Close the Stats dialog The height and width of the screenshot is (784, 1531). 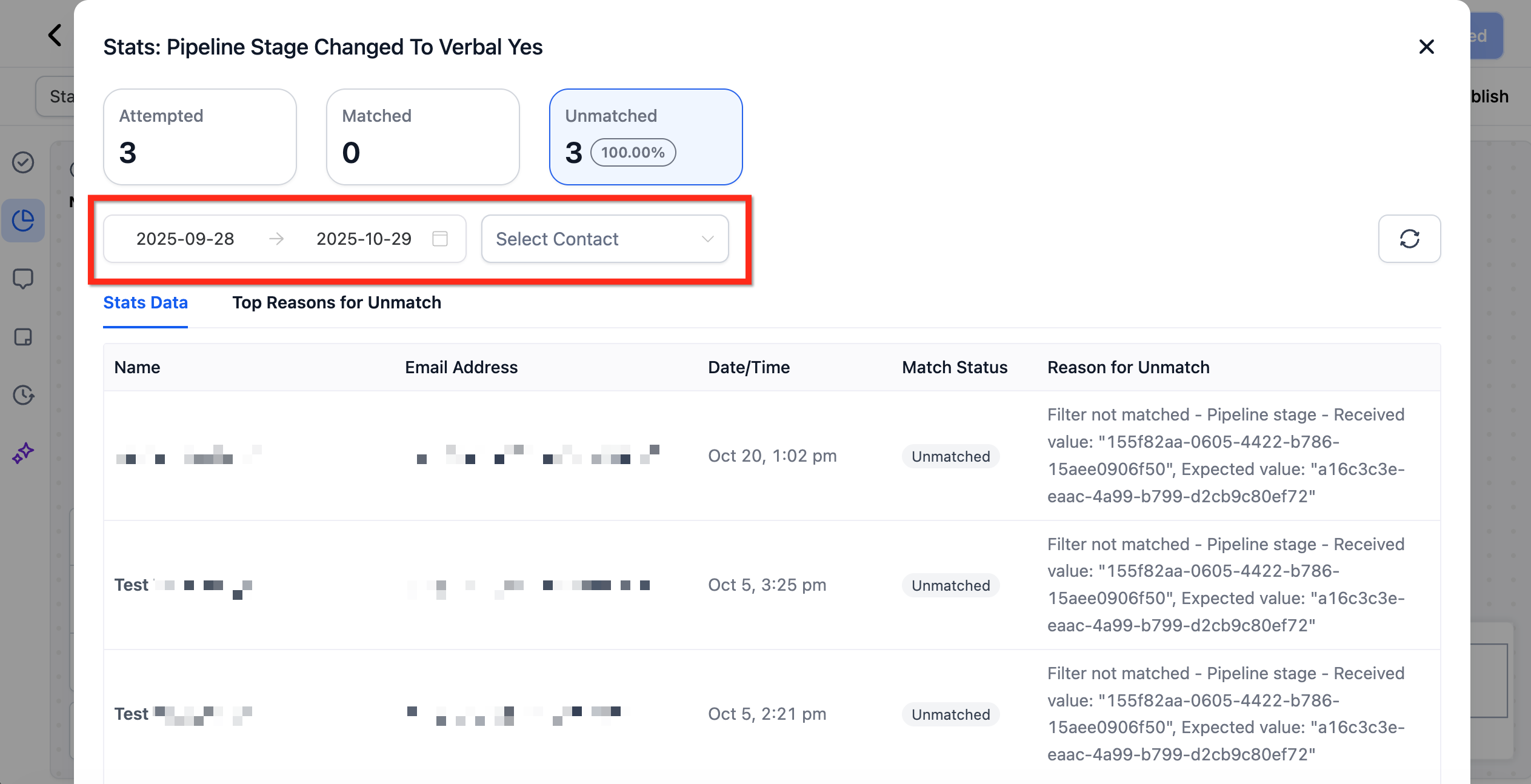click(x=1426, y=47)
